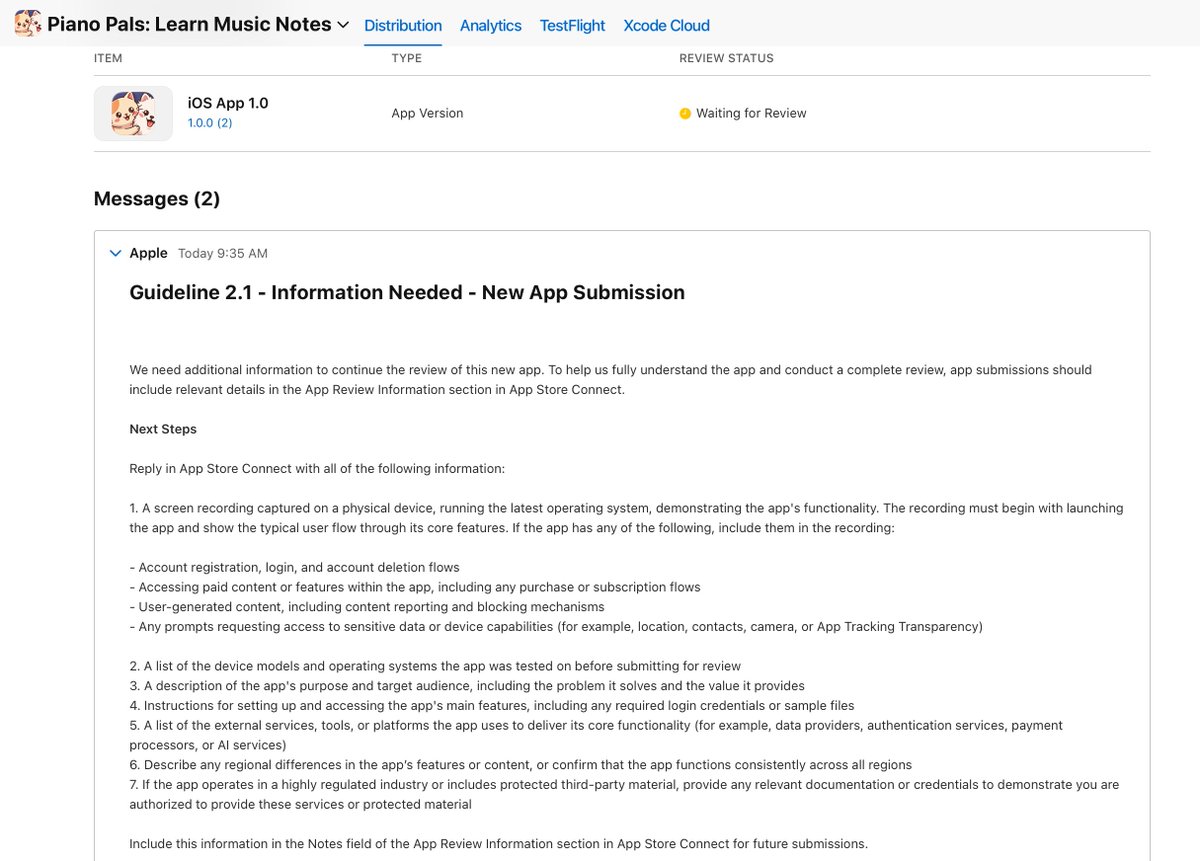Open build link 1.0.0 (2)
The width and height of the screenshot is (1200, 861).
[x=210, y=123]
